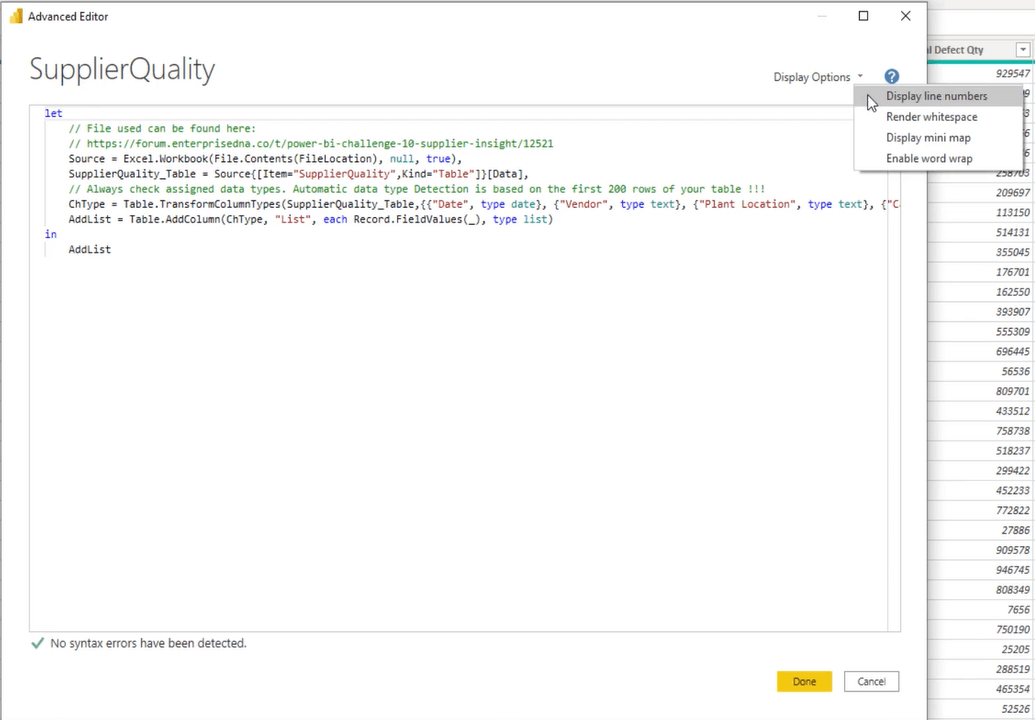Close the Advanced Editor window

(x=906, y=16)
